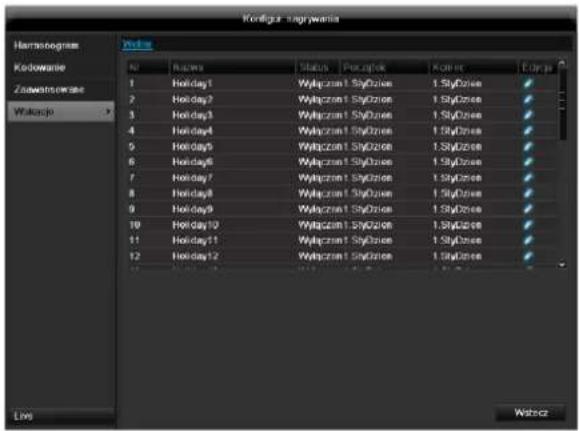
Task: Edit the Holiday4 entry pencil icon
Action: pos(528,131)
